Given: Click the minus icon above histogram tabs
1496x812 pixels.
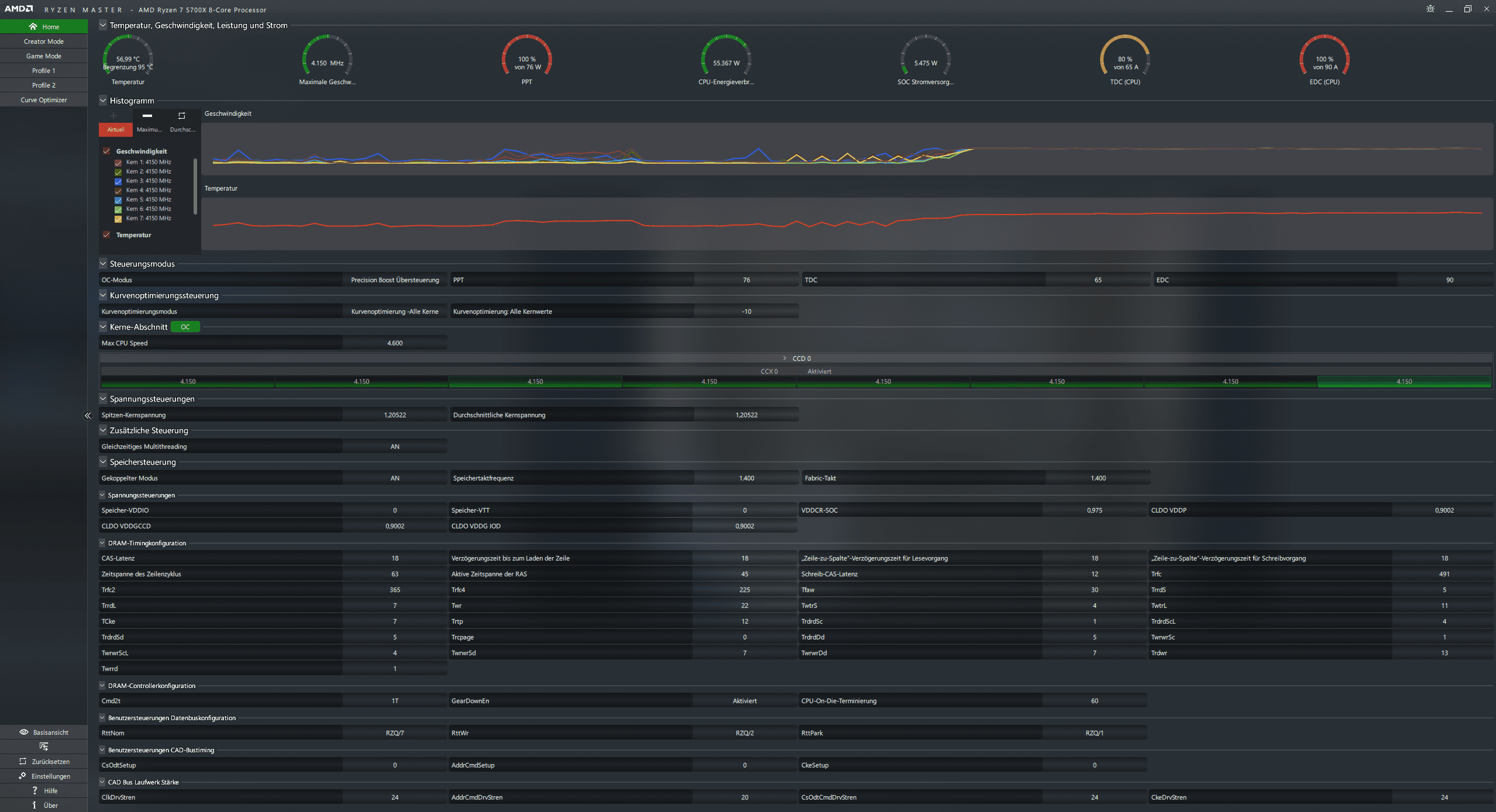Looking at the screenshot, I should pyautogui.click(x=147, y=116).
